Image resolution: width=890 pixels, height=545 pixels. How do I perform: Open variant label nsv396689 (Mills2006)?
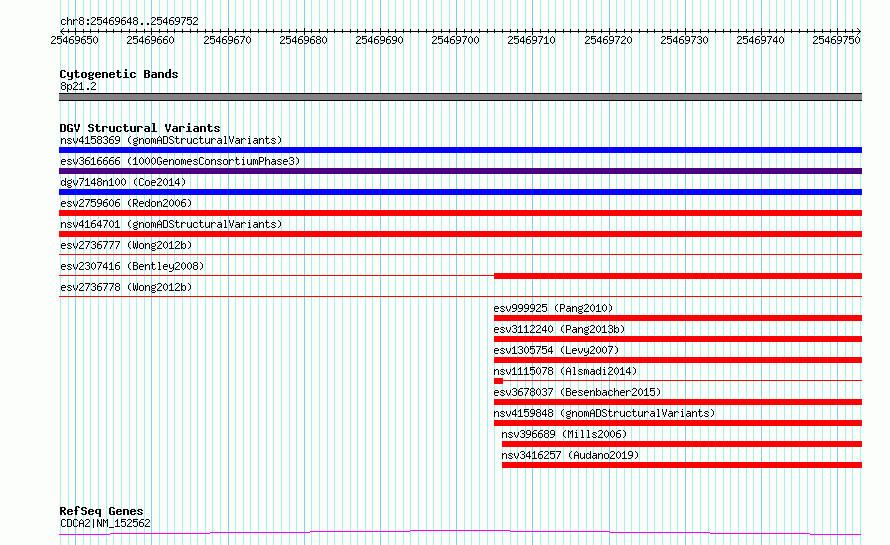564,434
